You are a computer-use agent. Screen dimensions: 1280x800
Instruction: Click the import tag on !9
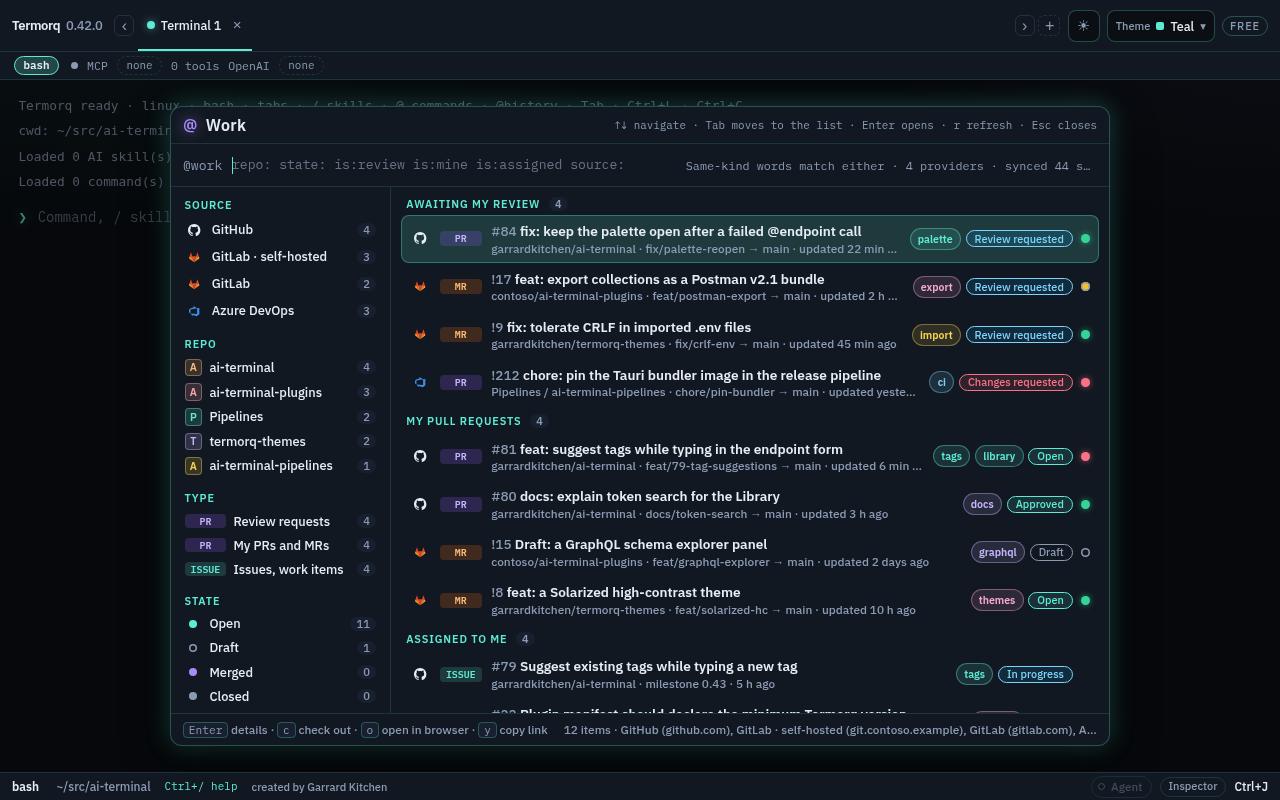pos(936,335)
